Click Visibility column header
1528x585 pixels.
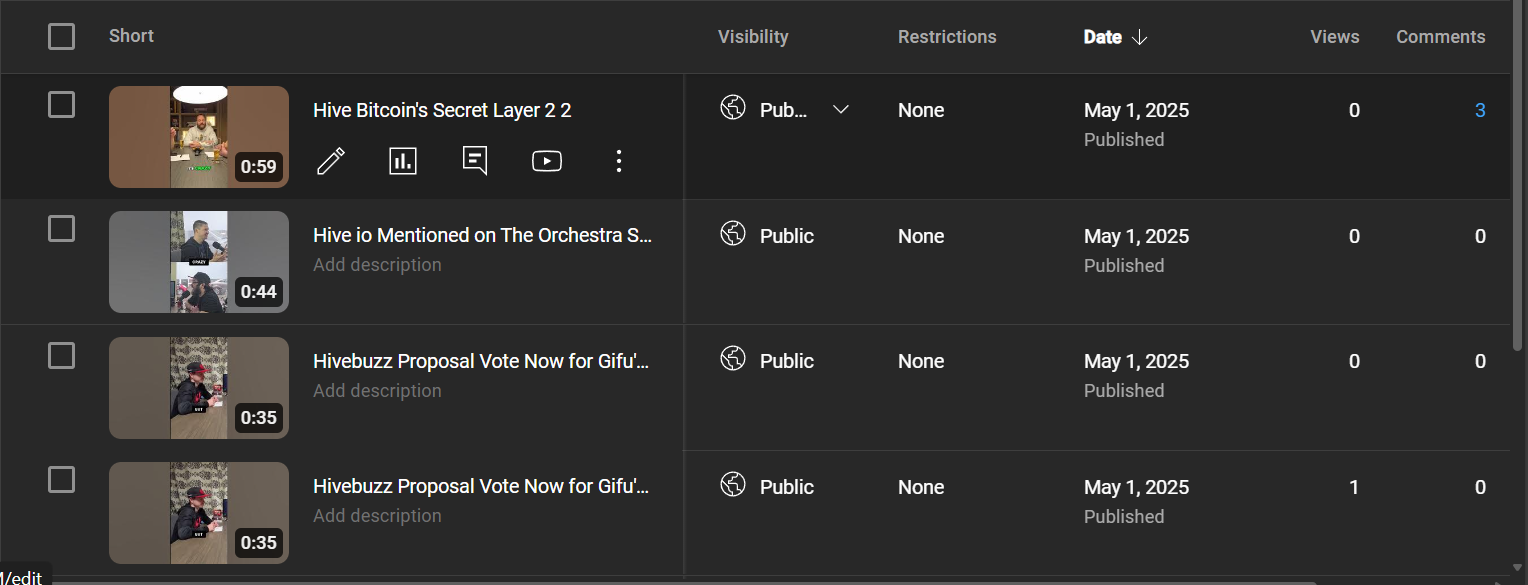coord(753,37)
